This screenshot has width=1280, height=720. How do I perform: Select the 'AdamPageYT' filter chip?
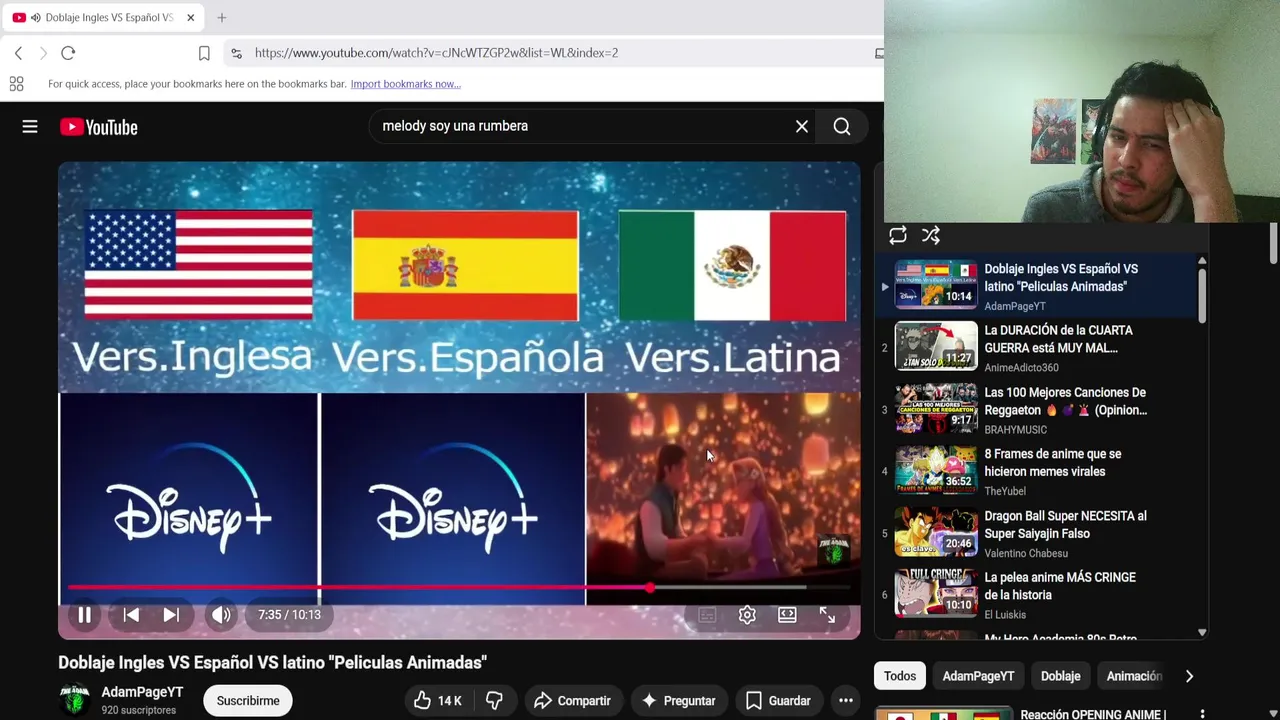coord(978,676)
